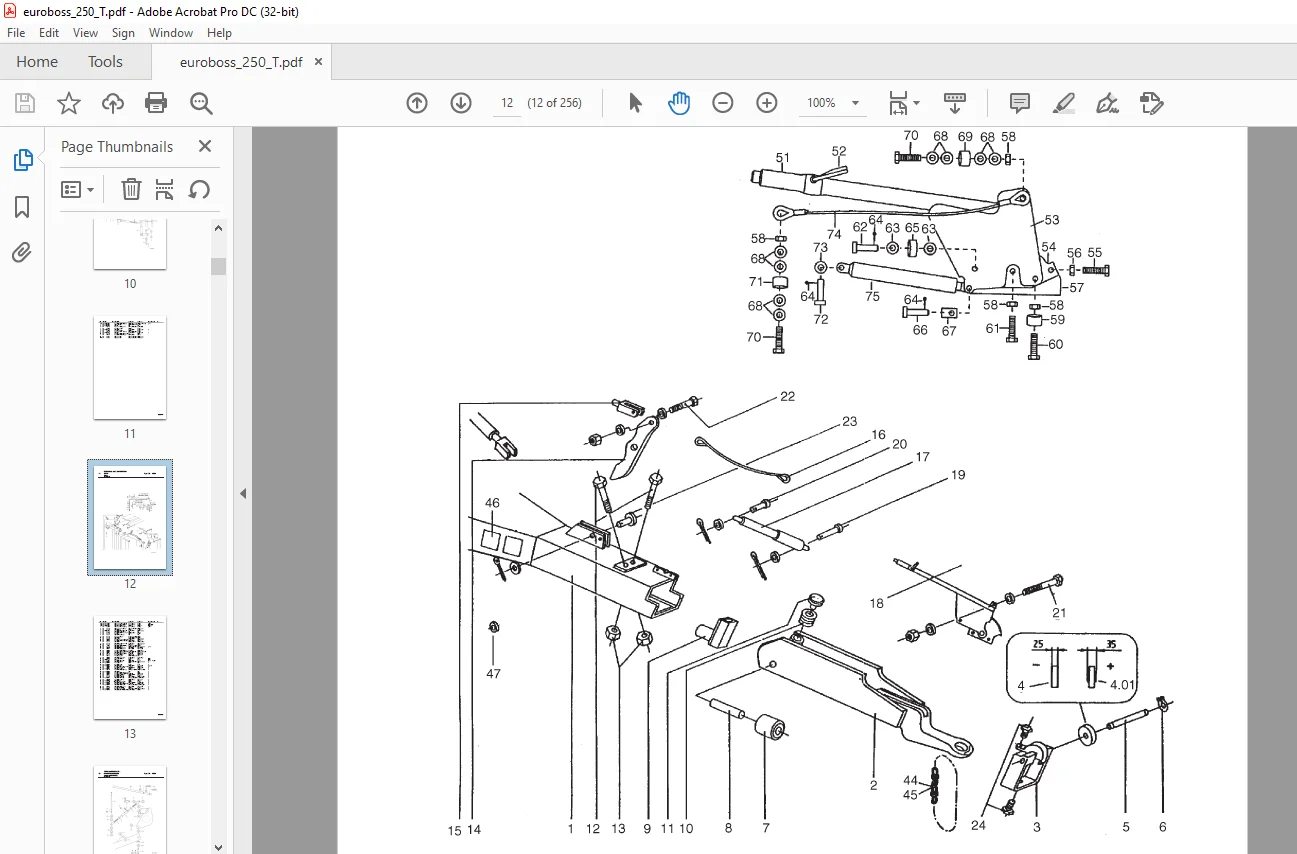Toggle the Bookmarks panel icon
Image resolution: width=1297 pixels, height=854 pixels.
coord(22,207)
